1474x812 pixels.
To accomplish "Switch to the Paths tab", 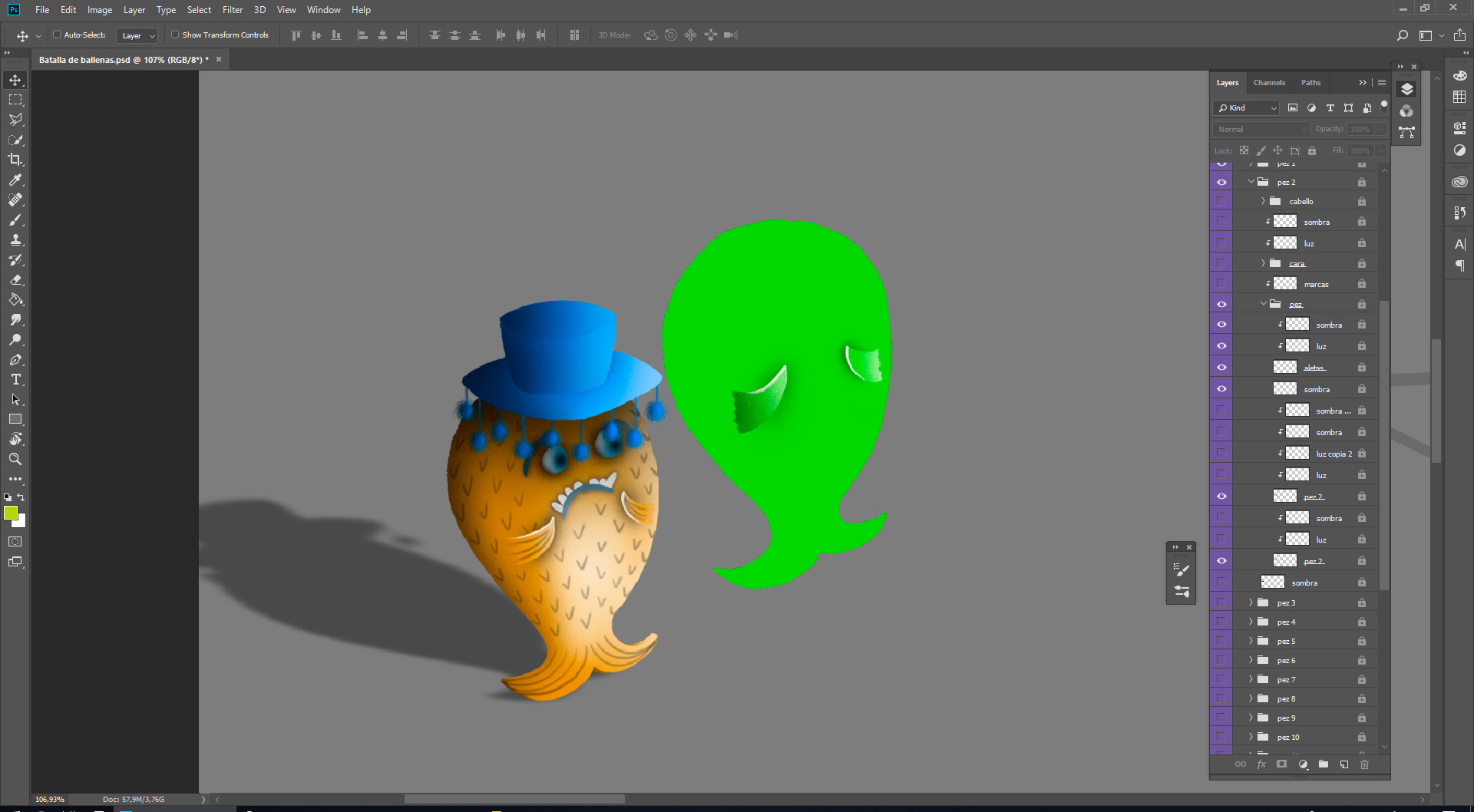I will pos(1310,83).
